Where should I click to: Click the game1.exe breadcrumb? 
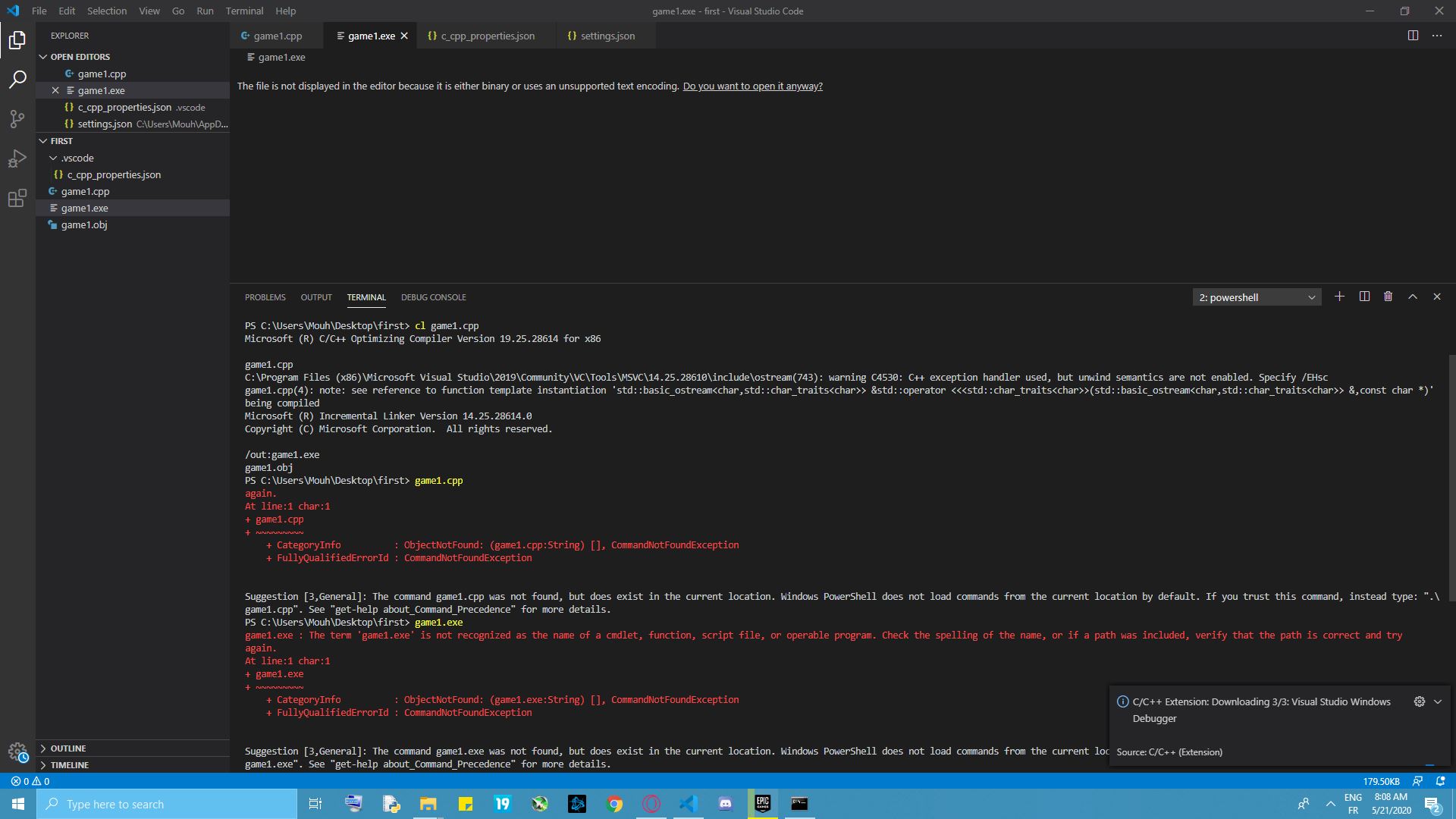point(277,58)
